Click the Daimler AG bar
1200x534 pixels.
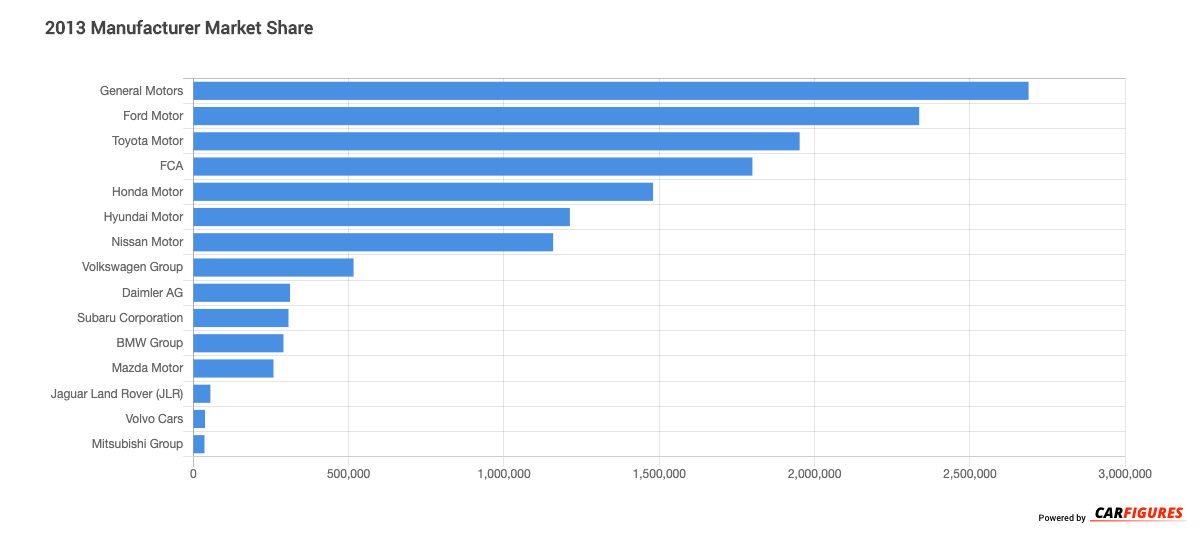(241, 293)
